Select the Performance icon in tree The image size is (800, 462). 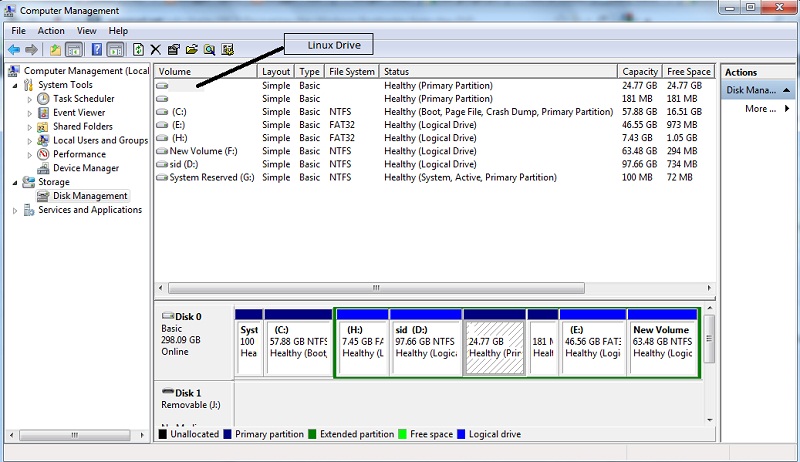coord(43,154)
